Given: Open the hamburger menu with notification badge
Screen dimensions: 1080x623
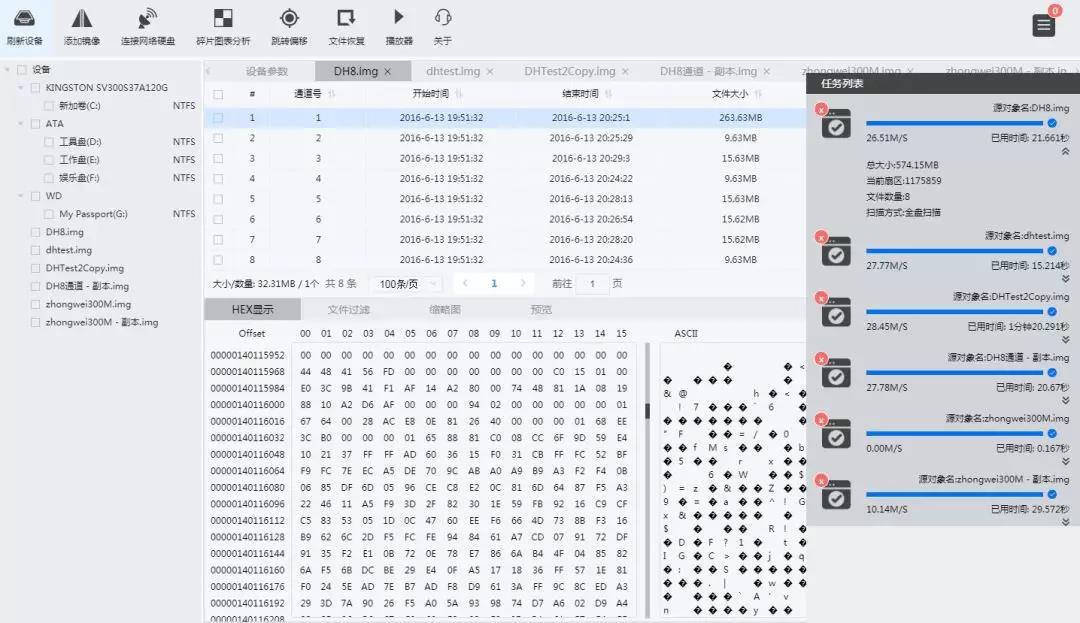Looking at the screenshot, I should tap(1043, 25).
